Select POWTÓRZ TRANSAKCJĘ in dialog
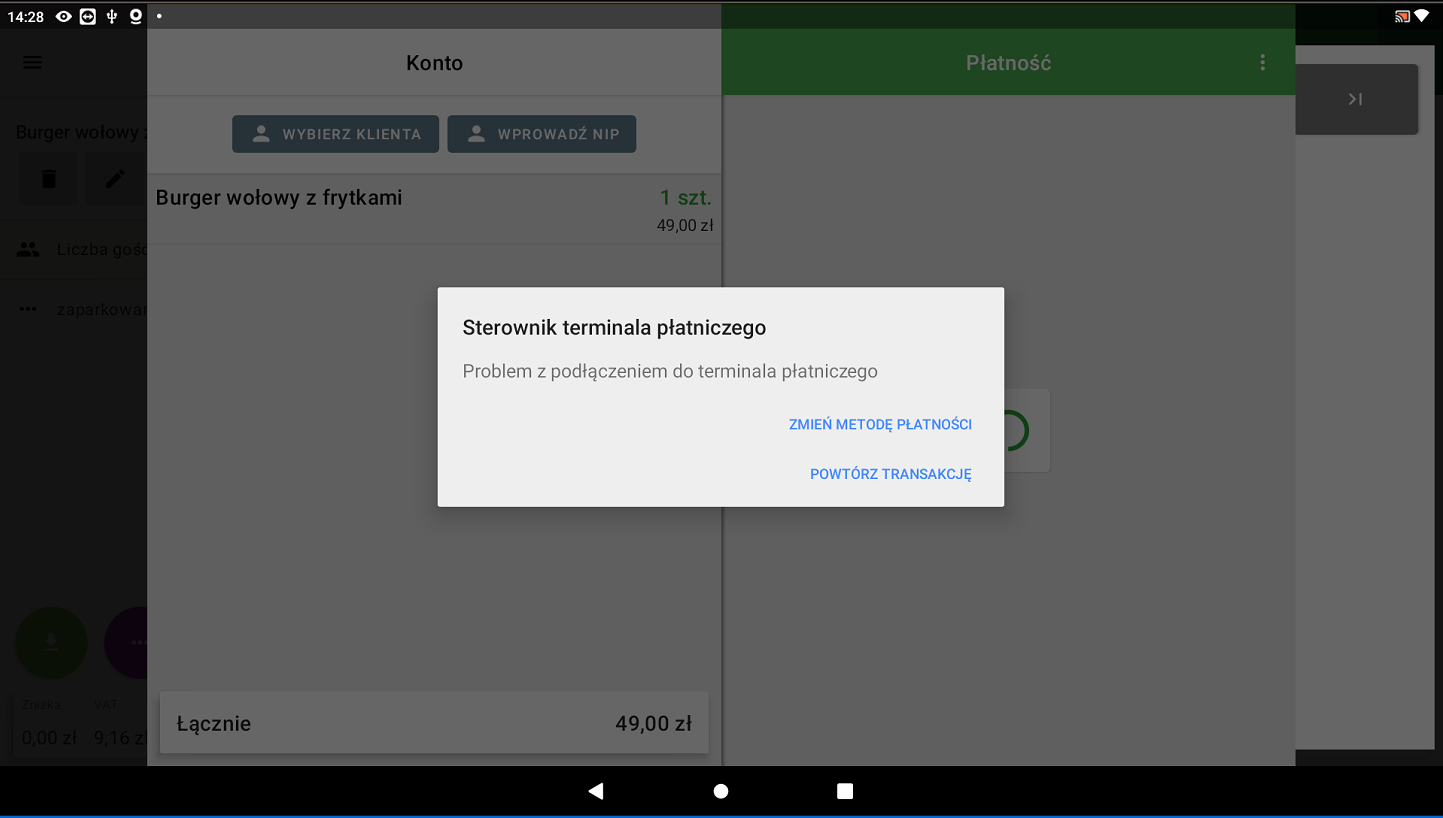 coord(890,474)
